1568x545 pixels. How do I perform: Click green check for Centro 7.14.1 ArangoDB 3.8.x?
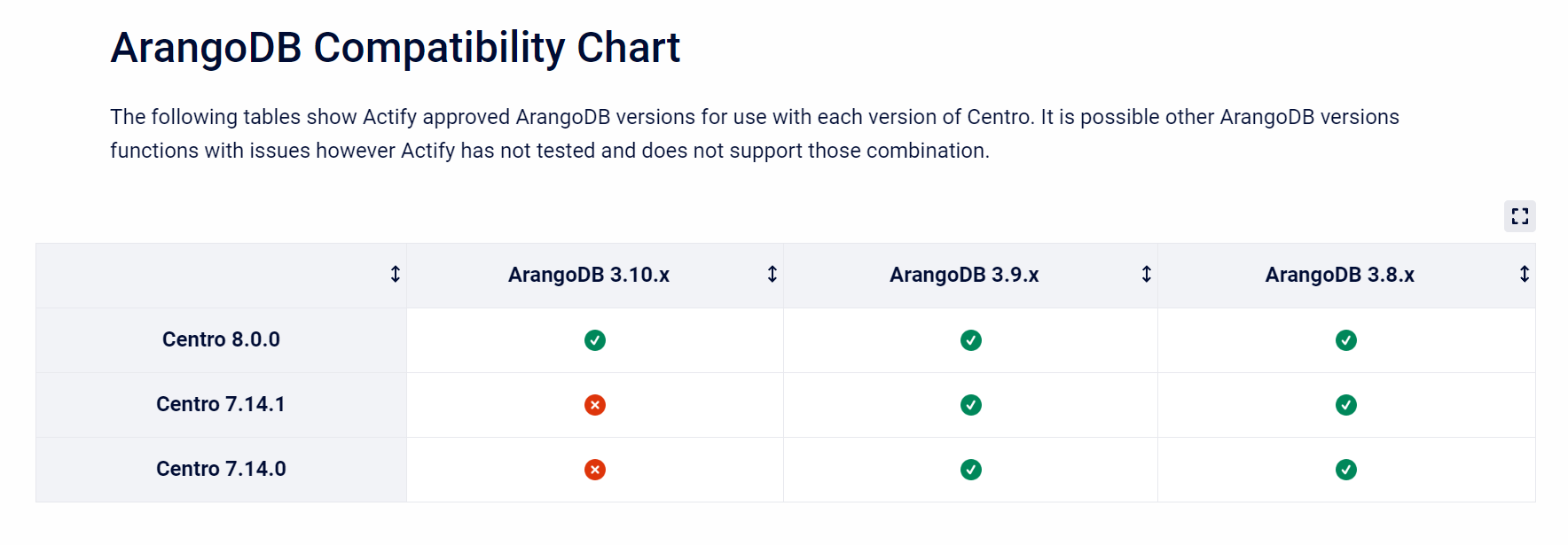1346,405
